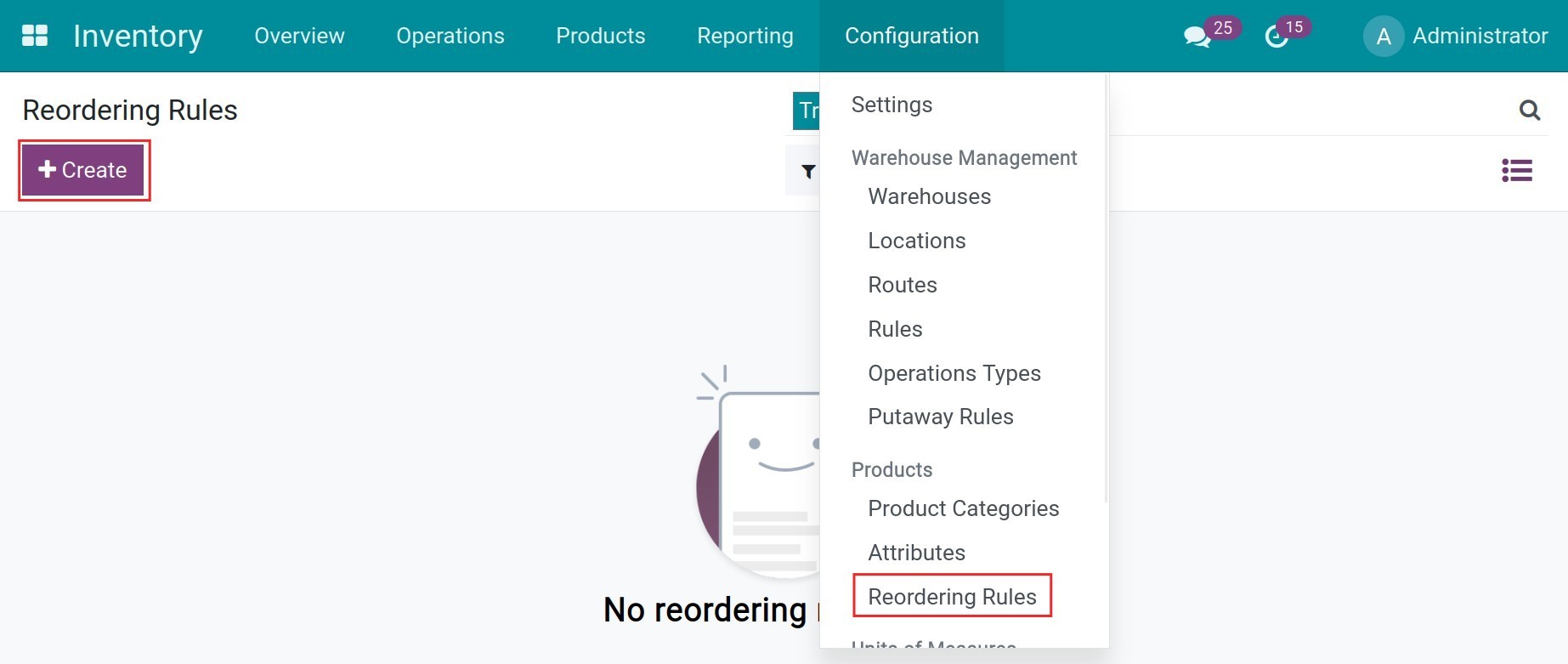Open Operations Types menu entry
The width and height of the screenshot is (1568, 664).
[x=954, y=373]
